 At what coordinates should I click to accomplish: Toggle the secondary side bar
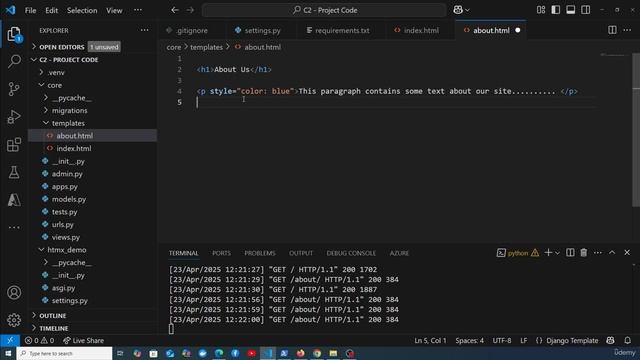click(x=585, y=10)
